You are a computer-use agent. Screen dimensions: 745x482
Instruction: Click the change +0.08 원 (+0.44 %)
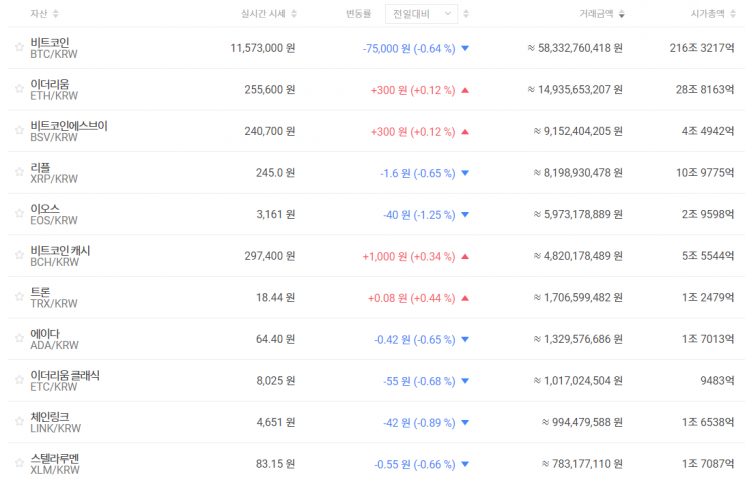(x=411, y=298)
